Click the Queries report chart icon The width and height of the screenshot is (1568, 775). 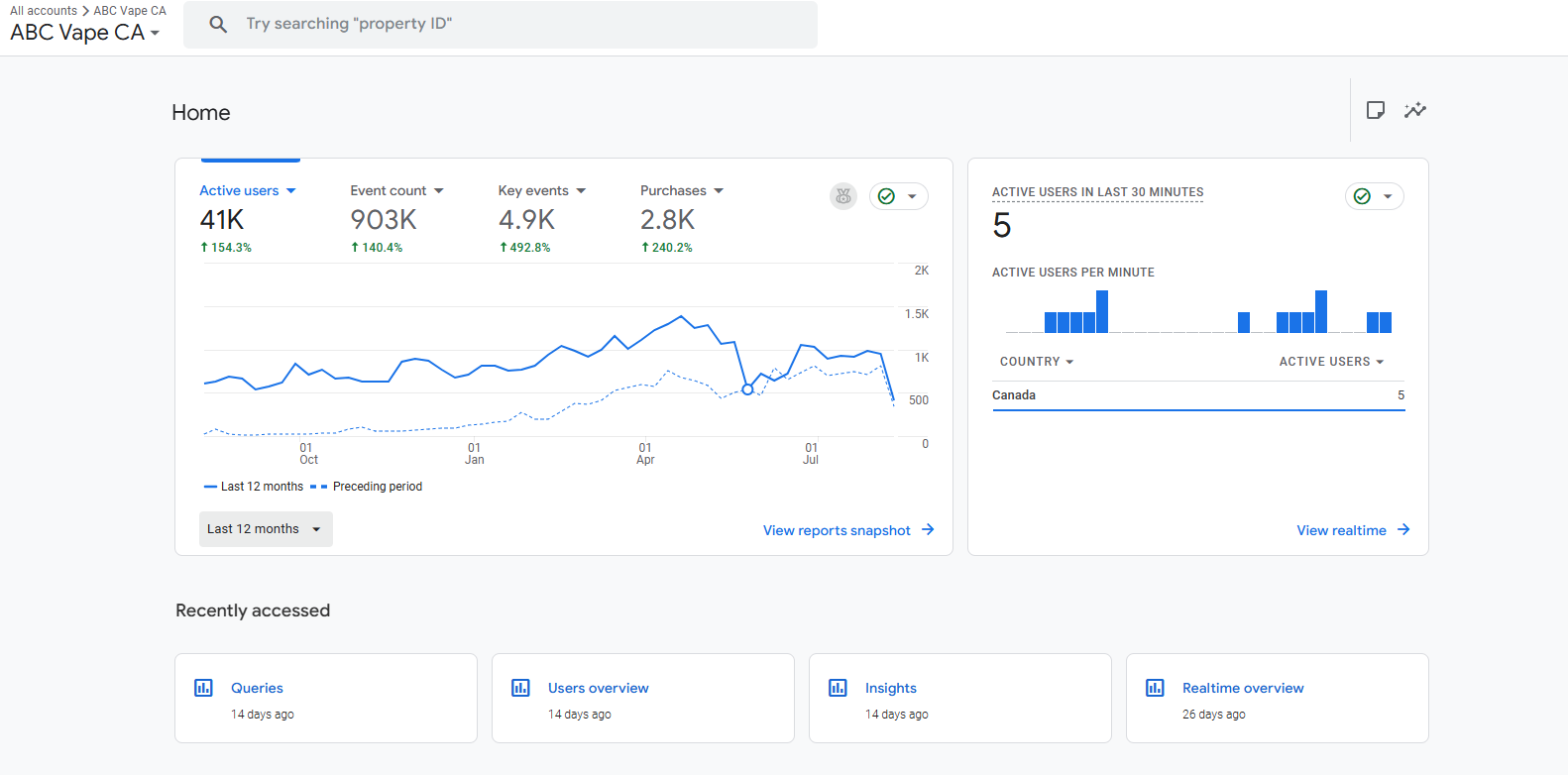pos(204,688)
